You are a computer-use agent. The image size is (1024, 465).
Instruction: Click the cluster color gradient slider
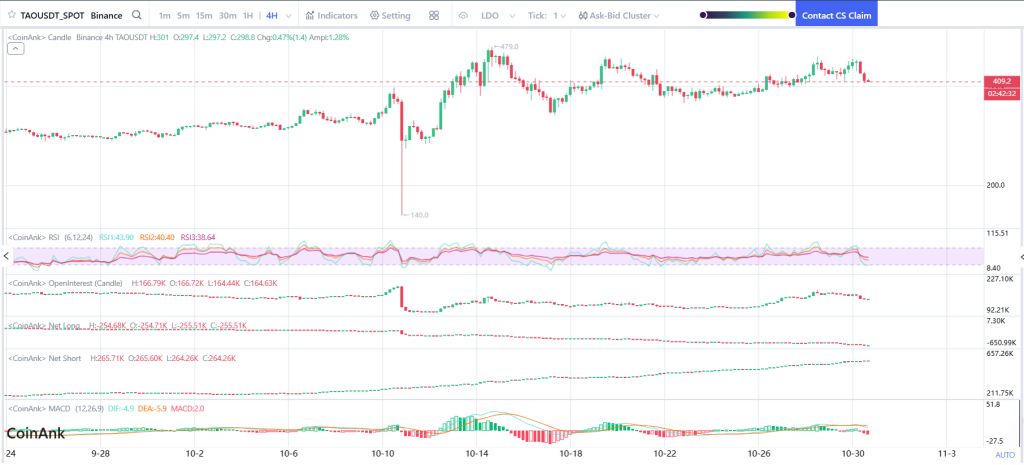pyautogui.click(x=745, y=16)
